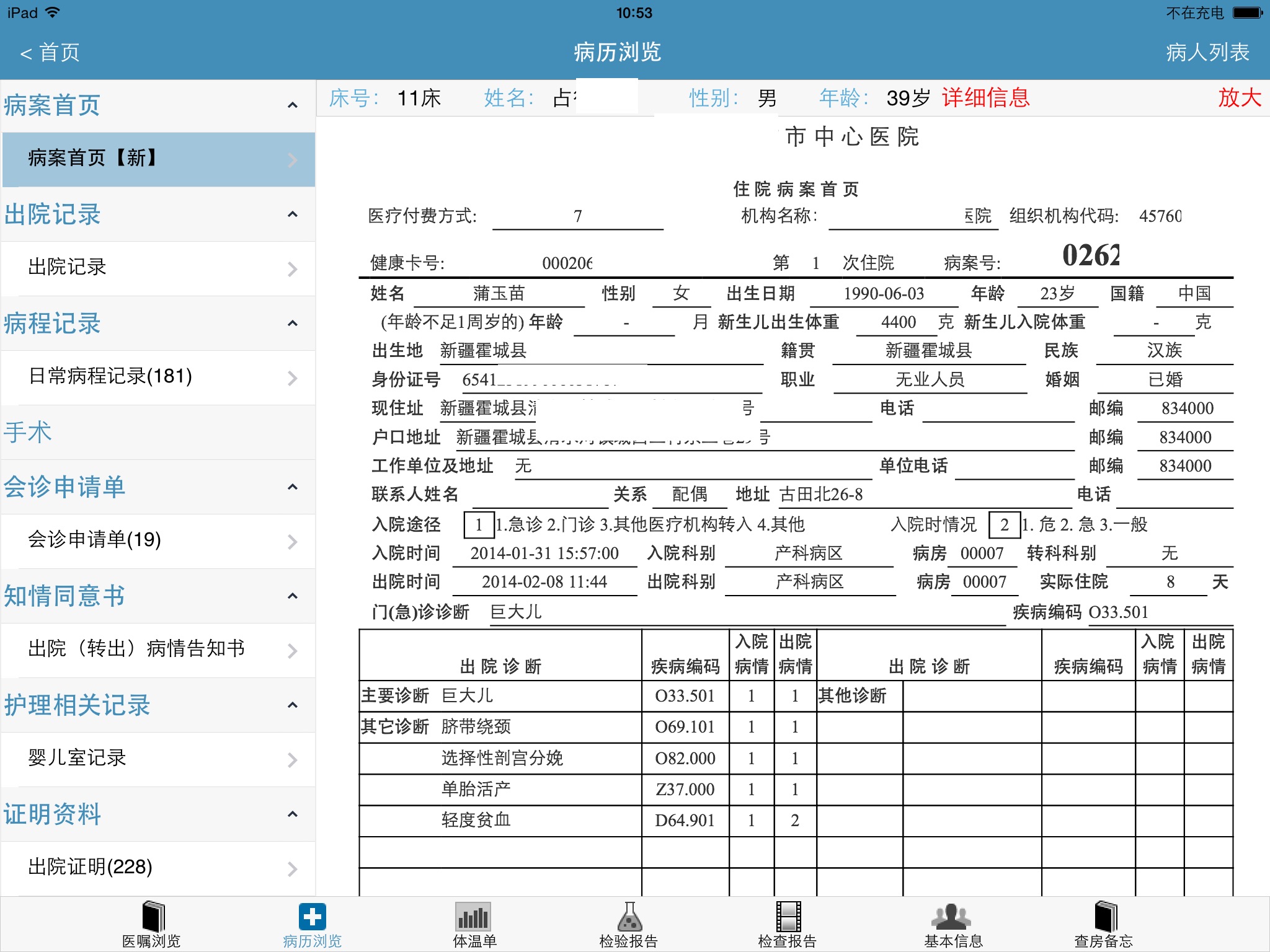
Task: Open chevron of 出院记录 row
Action: click(x=293, y=269)
